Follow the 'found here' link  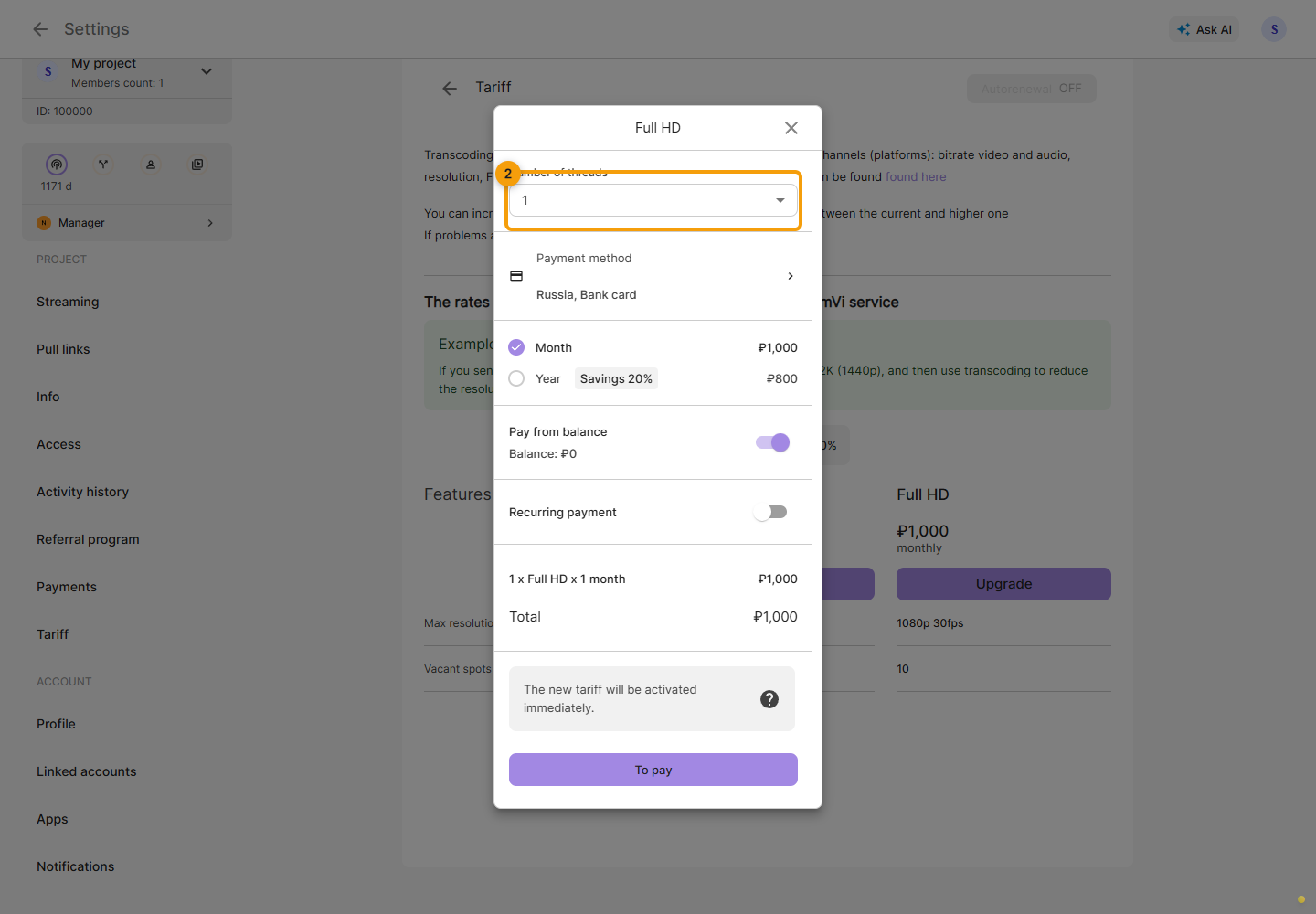(x=916, y=177)
